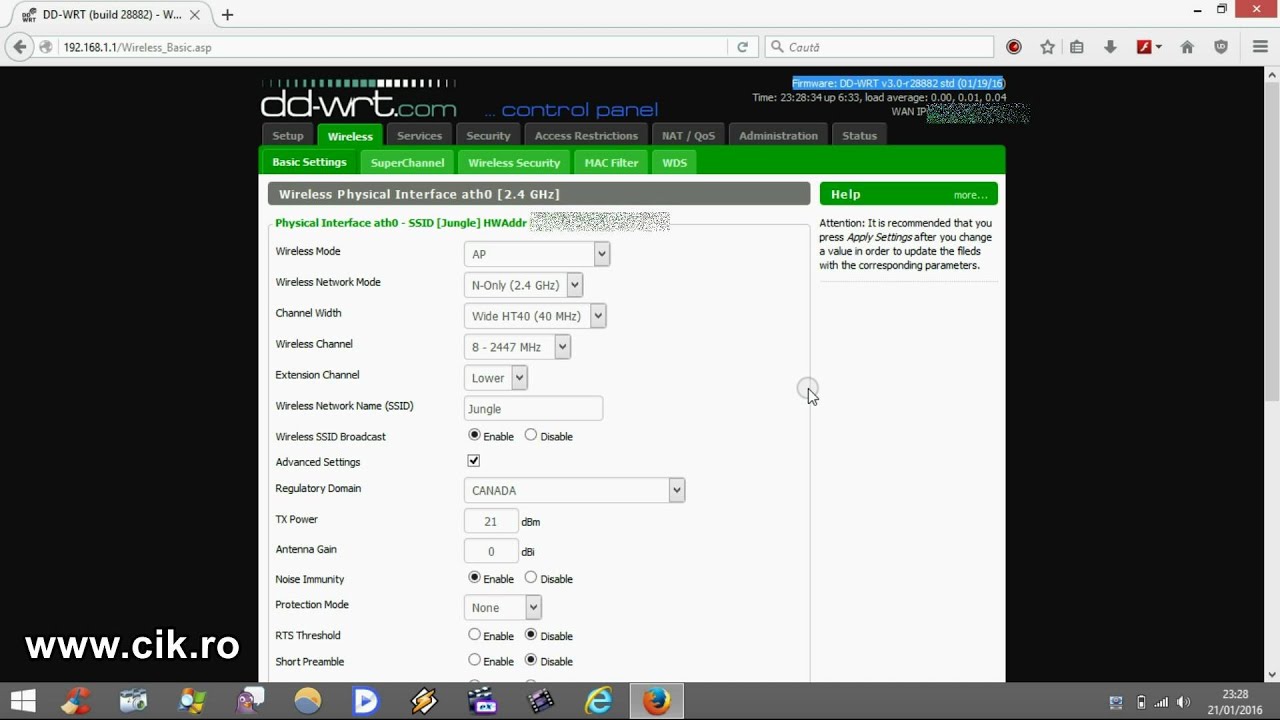
Task: Click the Firefox back arrow button
Action: coord(19,47)
